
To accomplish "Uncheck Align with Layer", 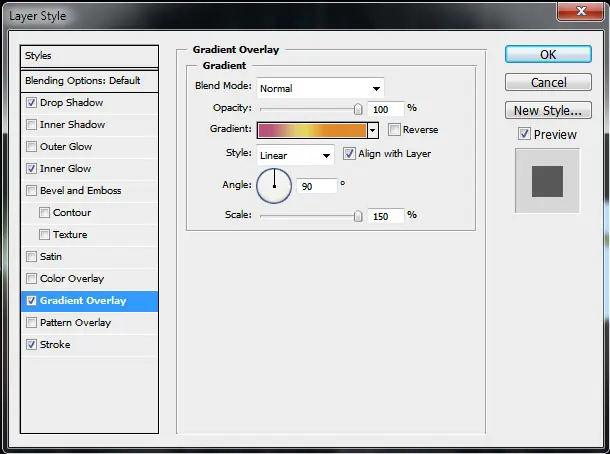I will [x=349, y=154].
